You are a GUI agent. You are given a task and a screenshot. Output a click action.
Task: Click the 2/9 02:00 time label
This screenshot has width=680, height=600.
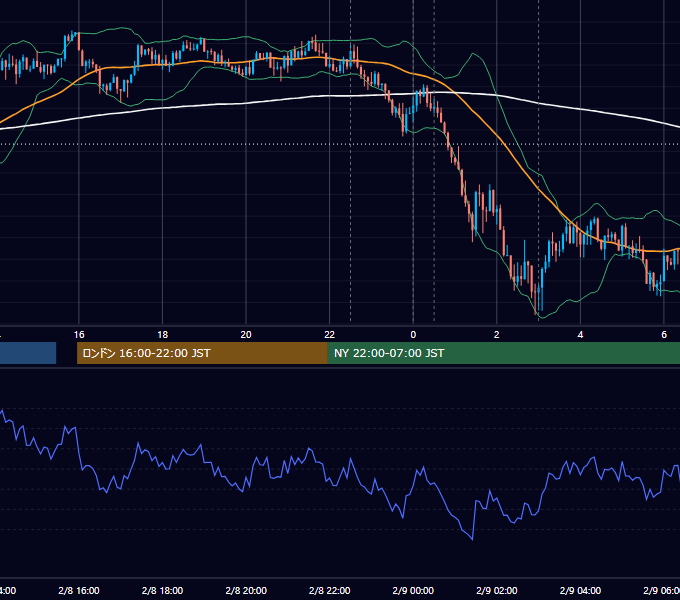tap(497, 590)
